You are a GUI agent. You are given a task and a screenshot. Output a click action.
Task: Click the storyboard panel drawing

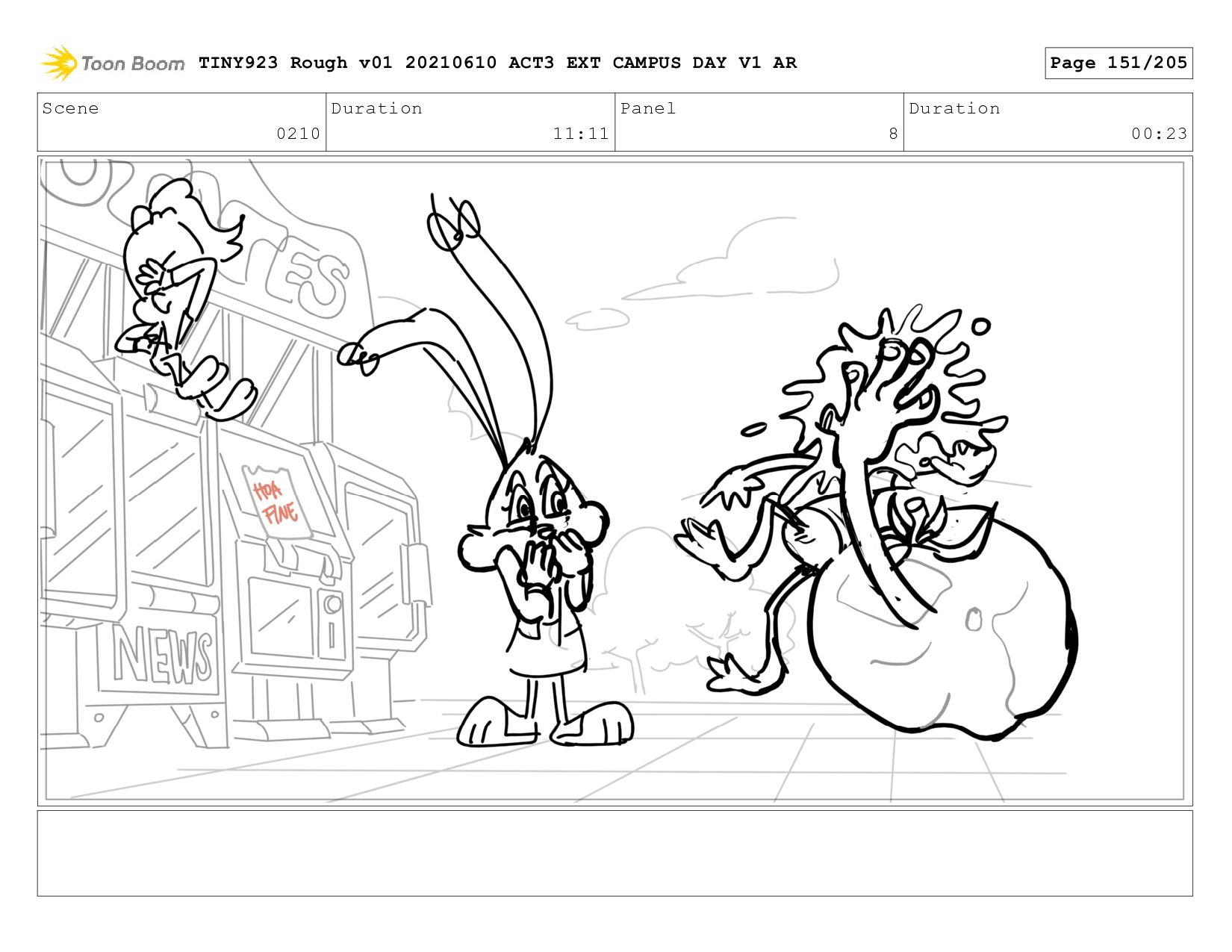[615, 481]
